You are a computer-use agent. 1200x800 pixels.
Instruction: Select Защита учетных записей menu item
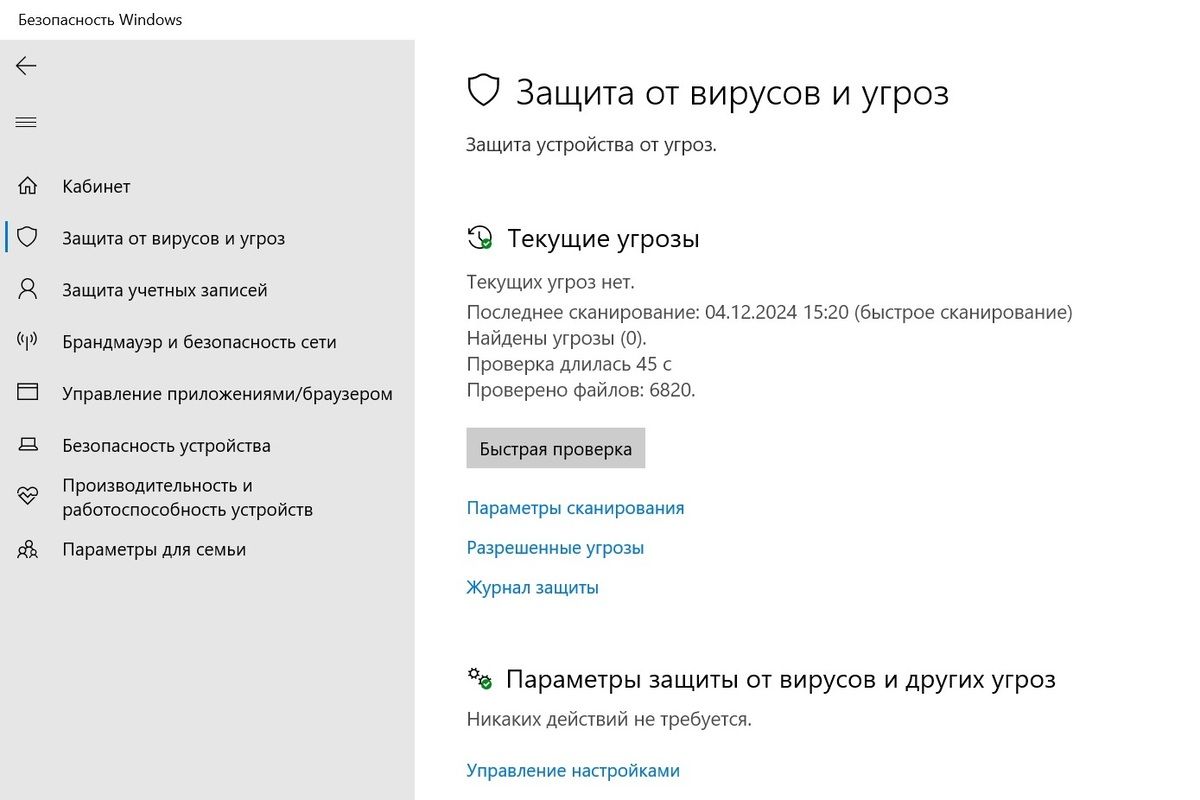point(165,290)
